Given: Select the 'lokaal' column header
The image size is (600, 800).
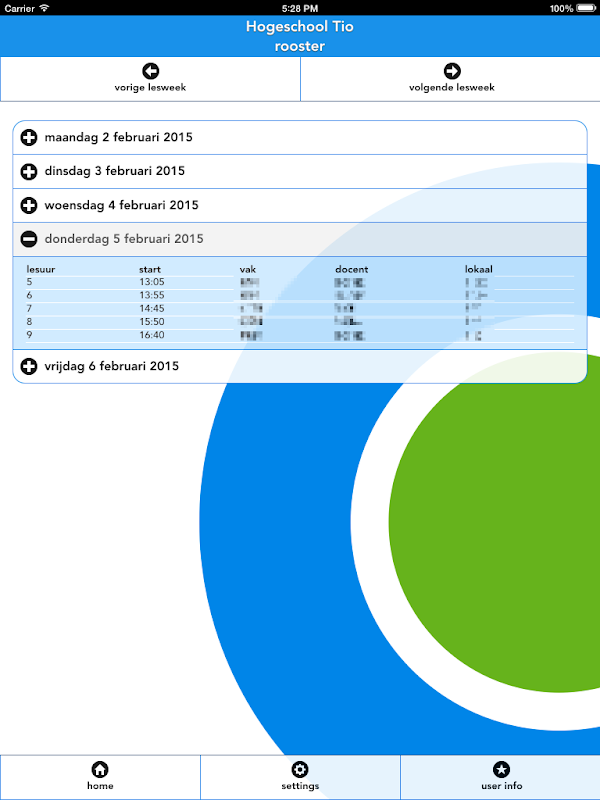Looking at the screenshot, I should pyautogui.click(x=479, y=269).
